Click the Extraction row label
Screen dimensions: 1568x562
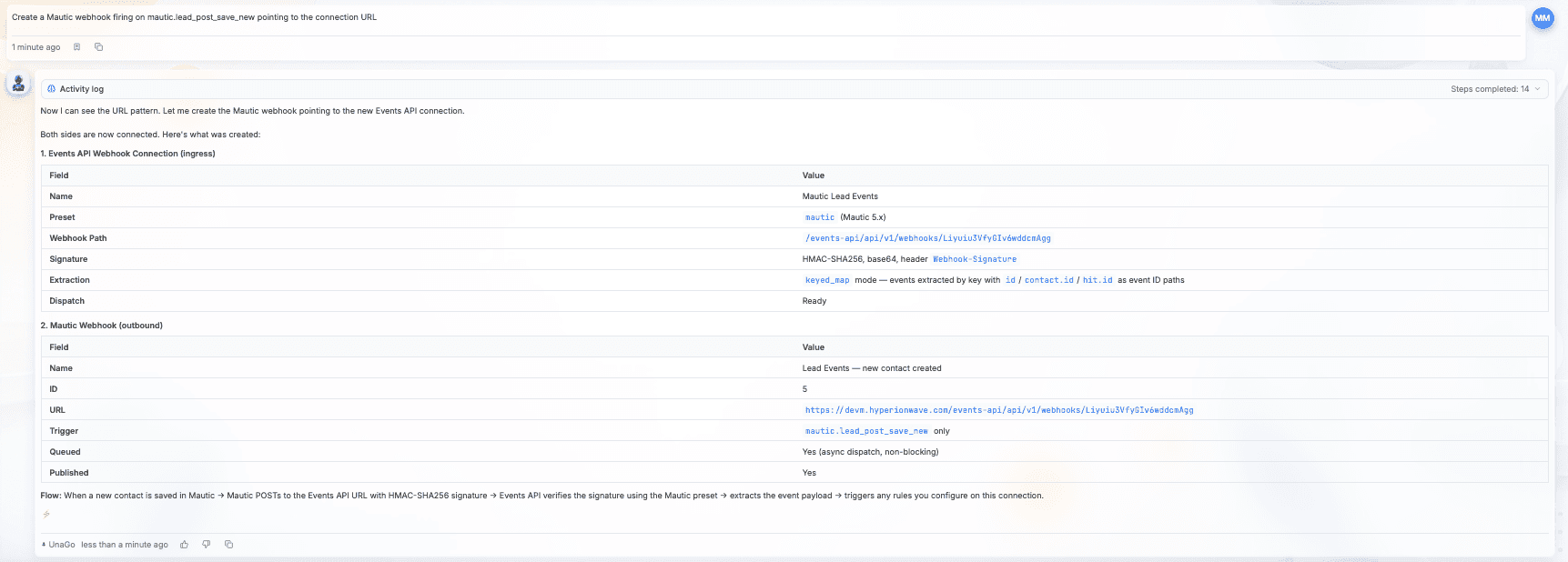tap(69, 280)
